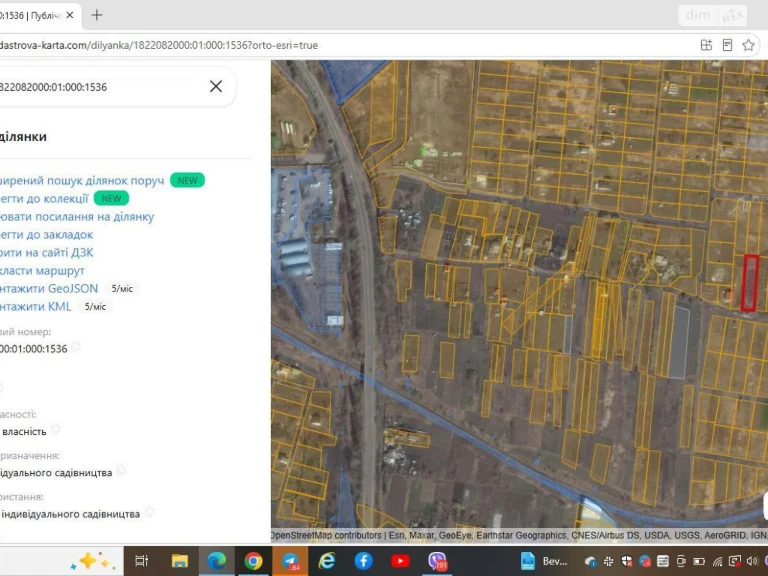Open the advanced nearby parcel search link
This screenshot has height=576, width=768.
[x=82, y=180]
